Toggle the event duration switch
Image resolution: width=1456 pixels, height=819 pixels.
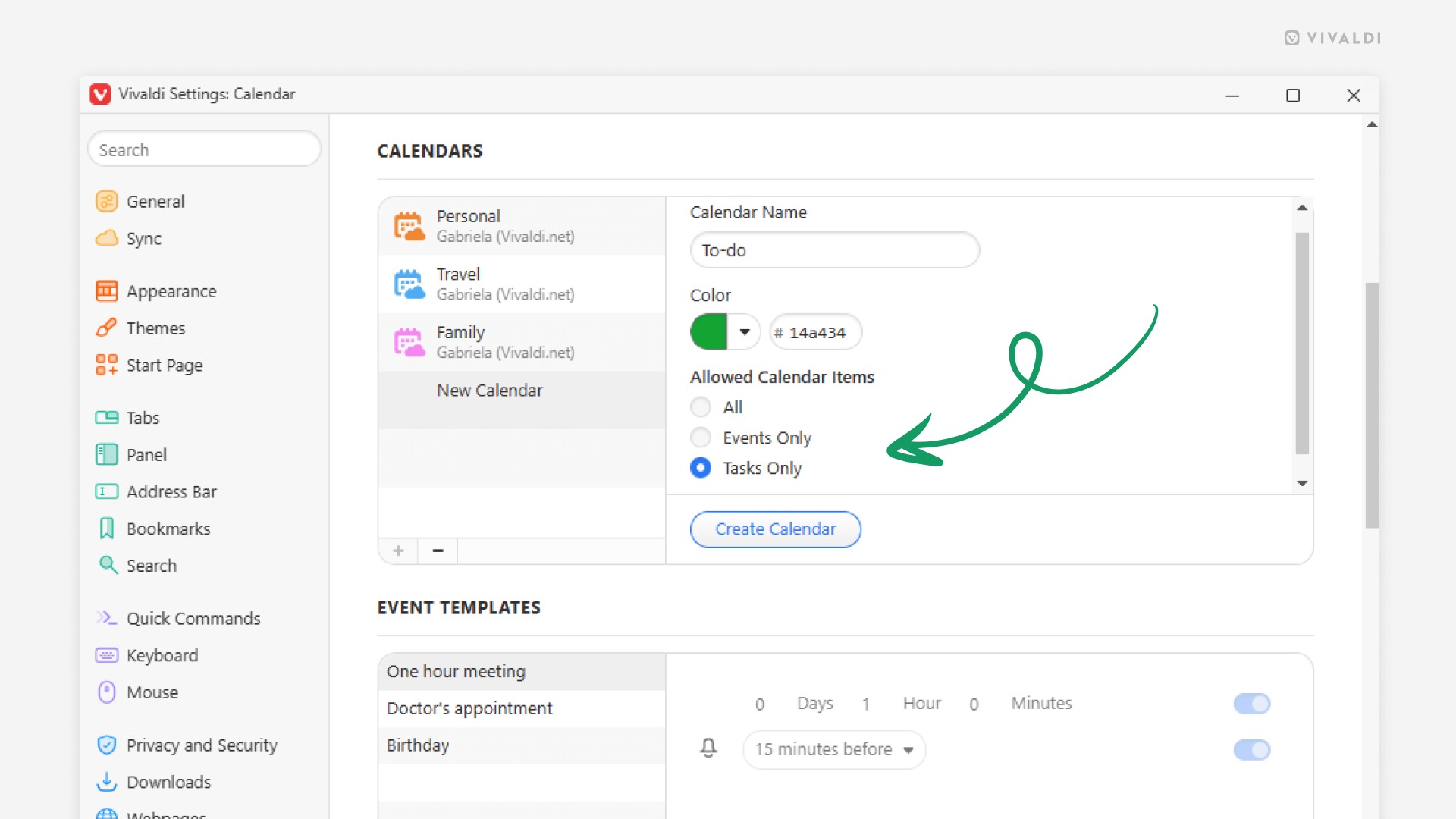pyautogui.click(x=1252, y=704)
